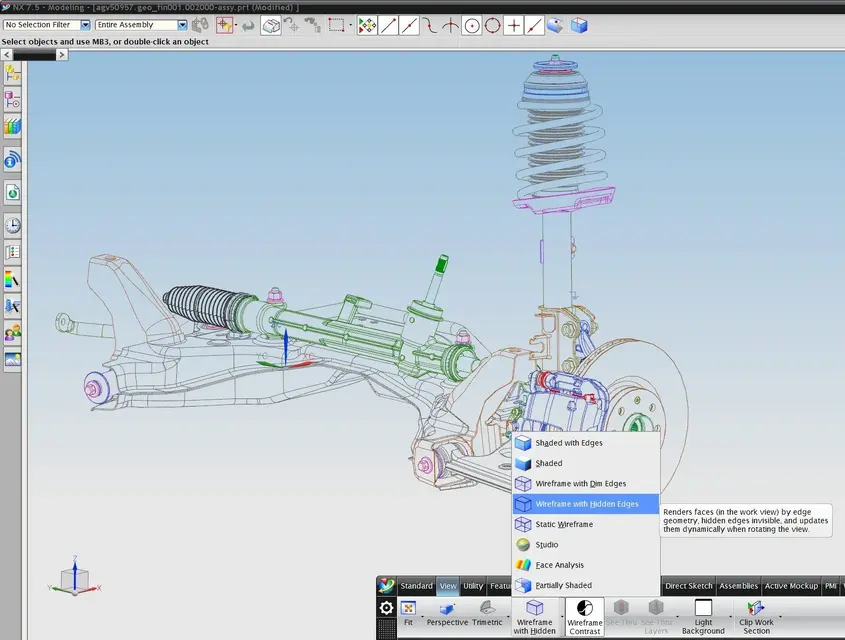Click the blue cube bounded grid snap icon
The image size is (845, 640).
coord(579,25)
